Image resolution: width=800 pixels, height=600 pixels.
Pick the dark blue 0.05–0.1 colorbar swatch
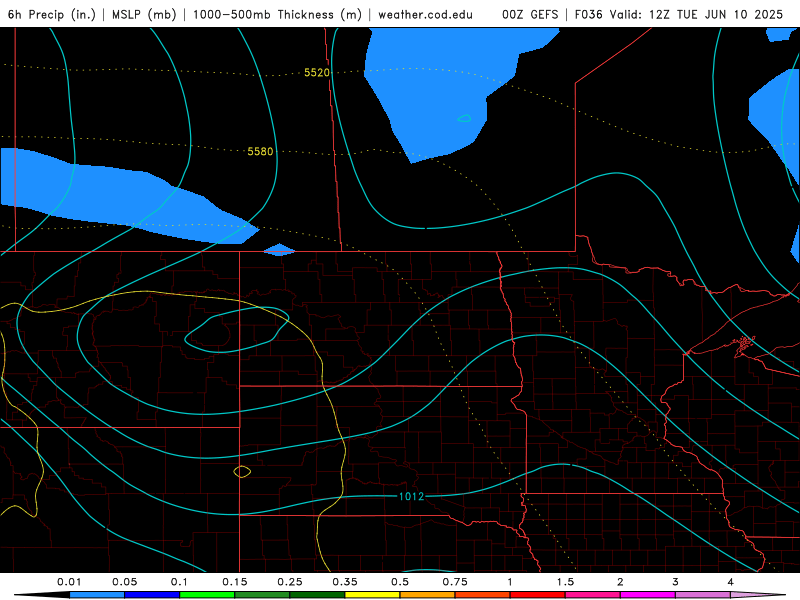(152, 595)
